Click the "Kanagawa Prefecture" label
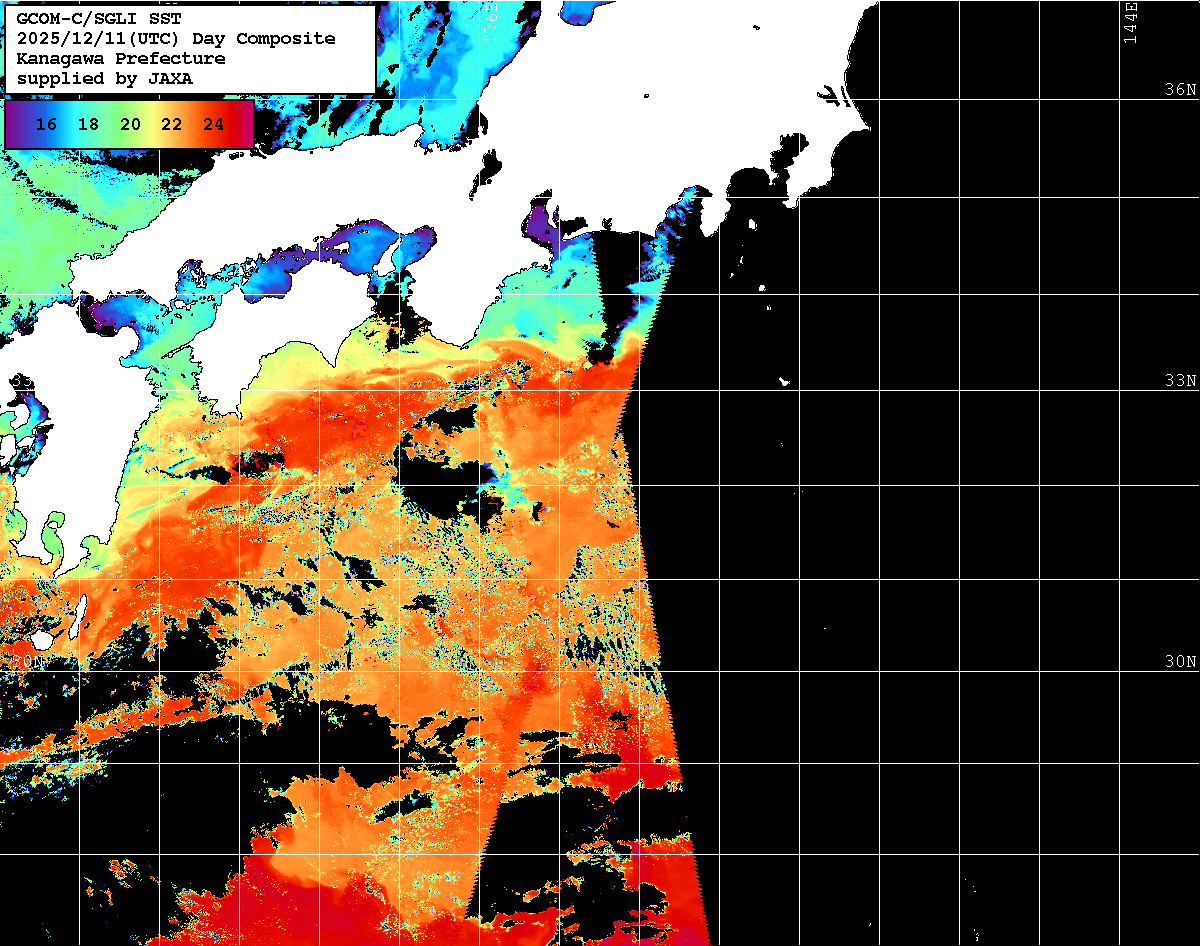This screenshot has width=1200, height=946. coord(121,58)
